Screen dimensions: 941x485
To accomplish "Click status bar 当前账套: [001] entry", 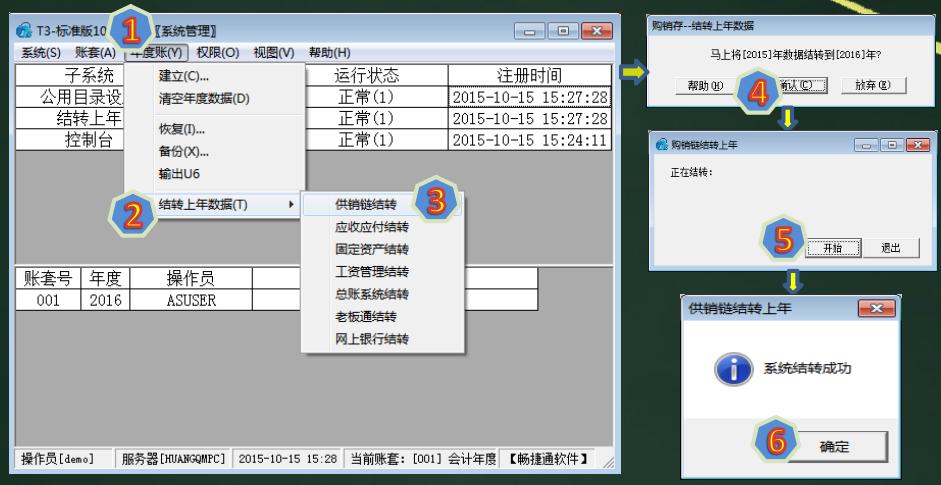I will coord(422,459).
